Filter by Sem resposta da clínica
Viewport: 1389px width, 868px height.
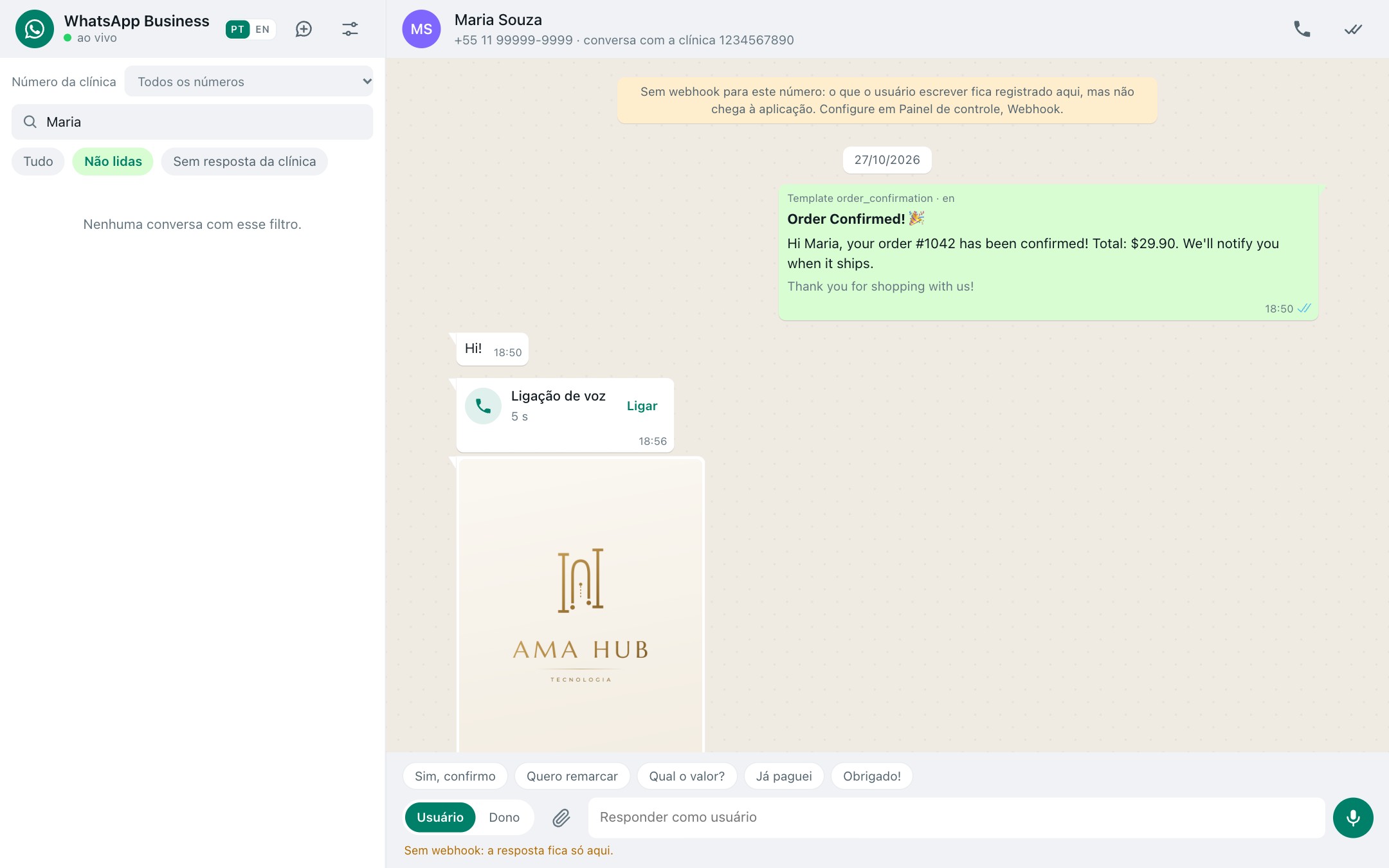(x=244, y=161)
